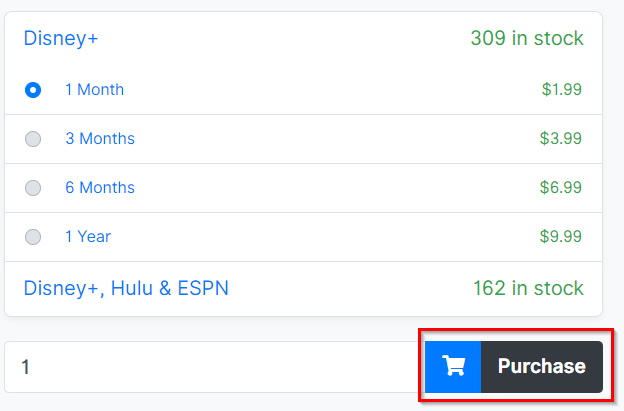Click the 1 Month plan label
This screenshot has height=411, width=624.
coord(95,90)
